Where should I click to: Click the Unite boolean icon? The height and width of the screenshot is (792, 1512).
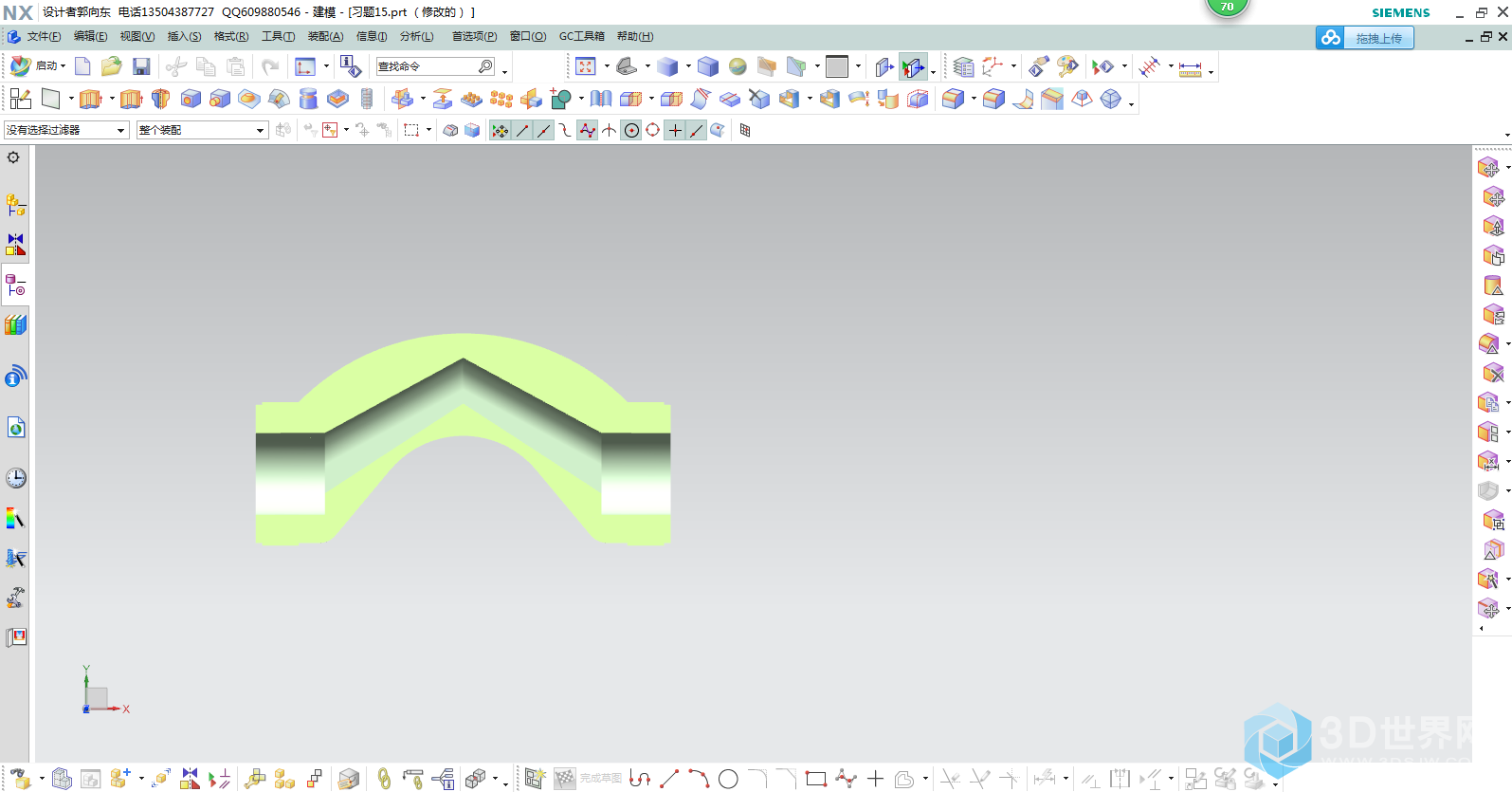click(x=562, y=99)
